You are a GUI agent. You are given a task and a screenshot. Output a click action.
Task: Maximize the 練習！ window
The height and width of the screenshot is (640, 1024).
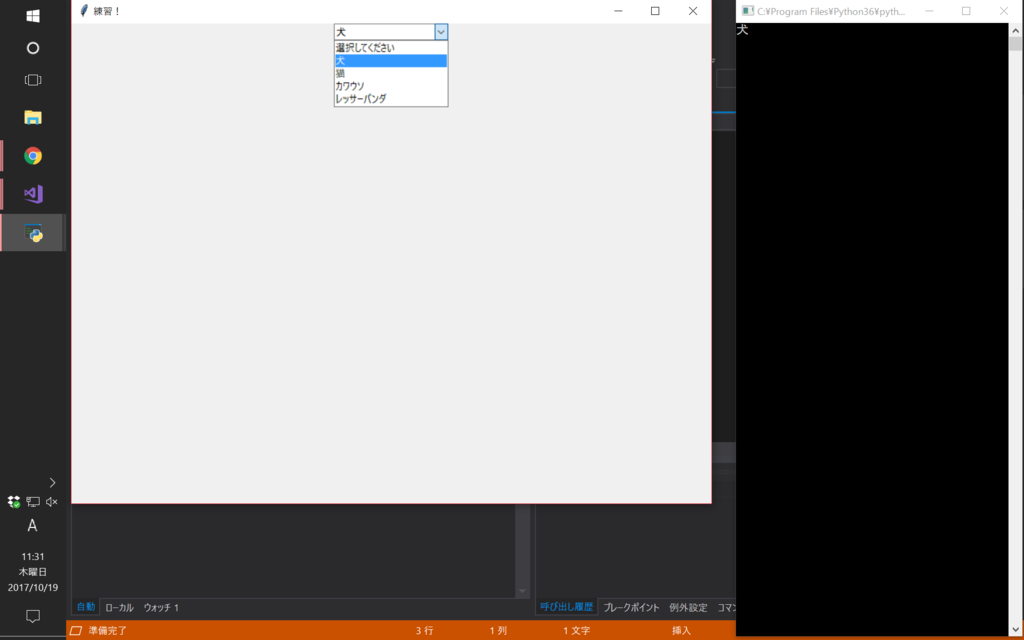point(655,11)
